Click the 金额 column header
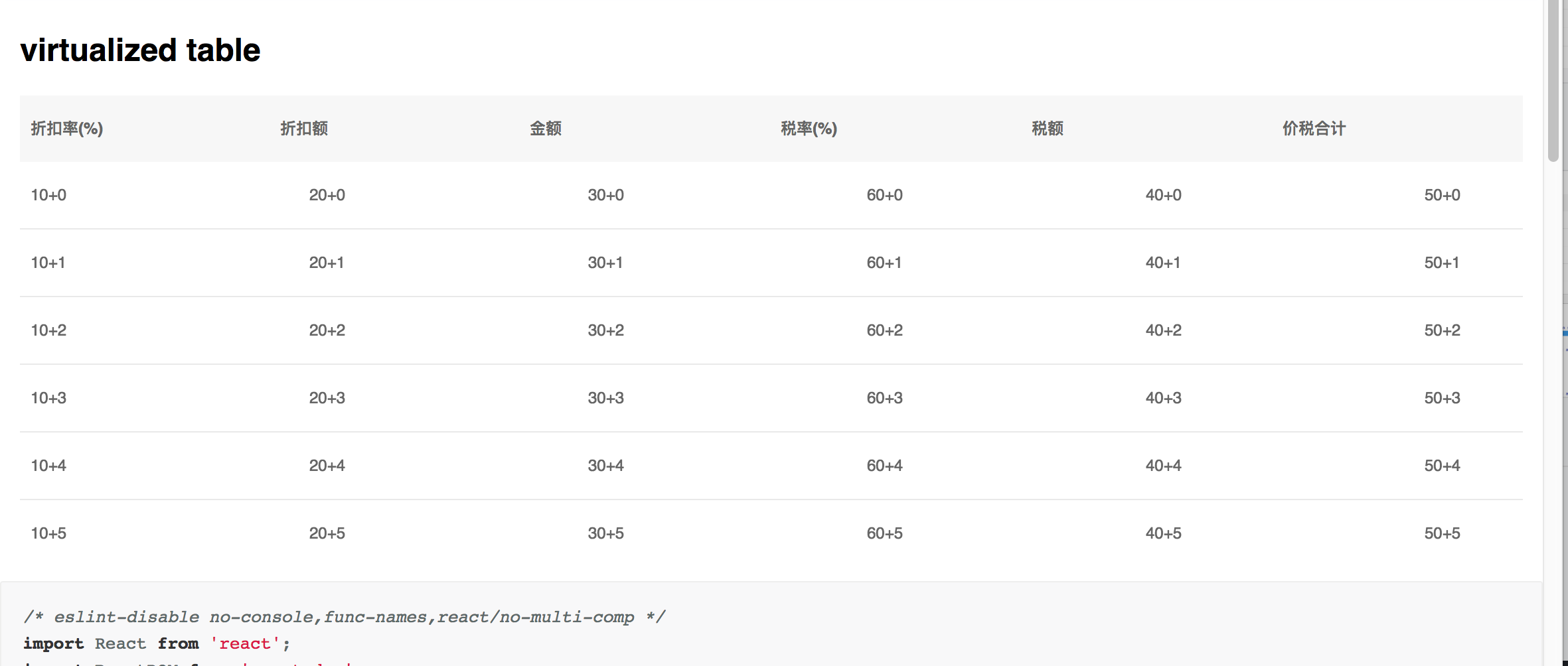The height and width of the screenshot is (666, 1568). [x=546, y=129]
